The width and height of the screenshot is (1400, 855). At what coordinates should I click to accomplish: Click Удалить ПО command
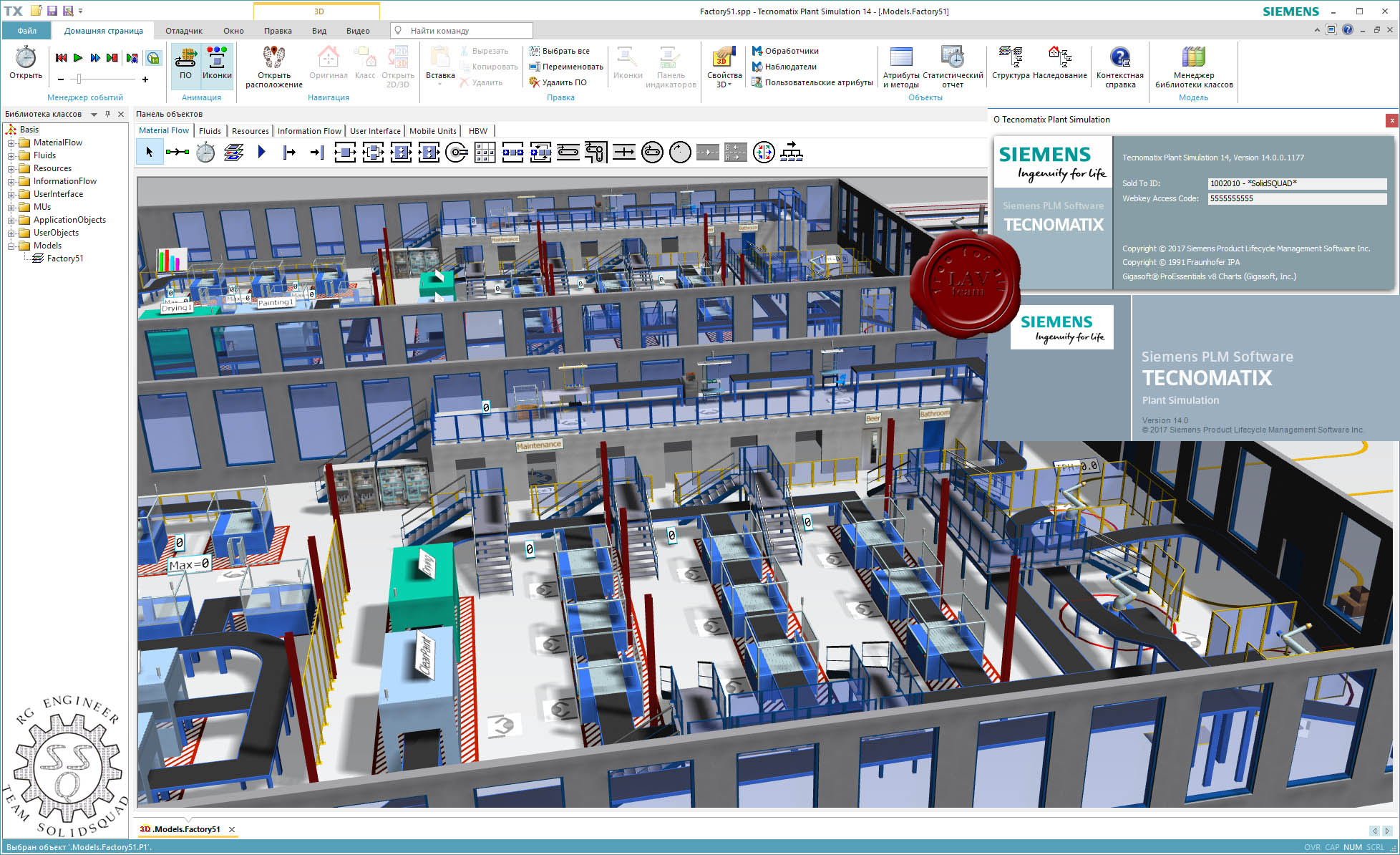point(558,82)
